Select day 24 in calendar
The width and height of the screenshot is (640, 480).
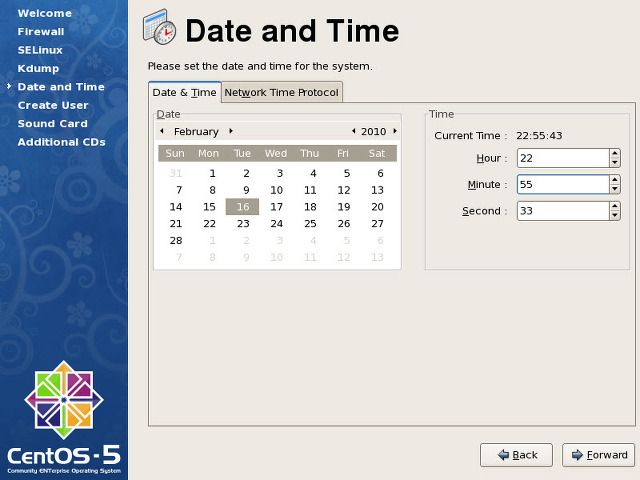click(276, 223)
